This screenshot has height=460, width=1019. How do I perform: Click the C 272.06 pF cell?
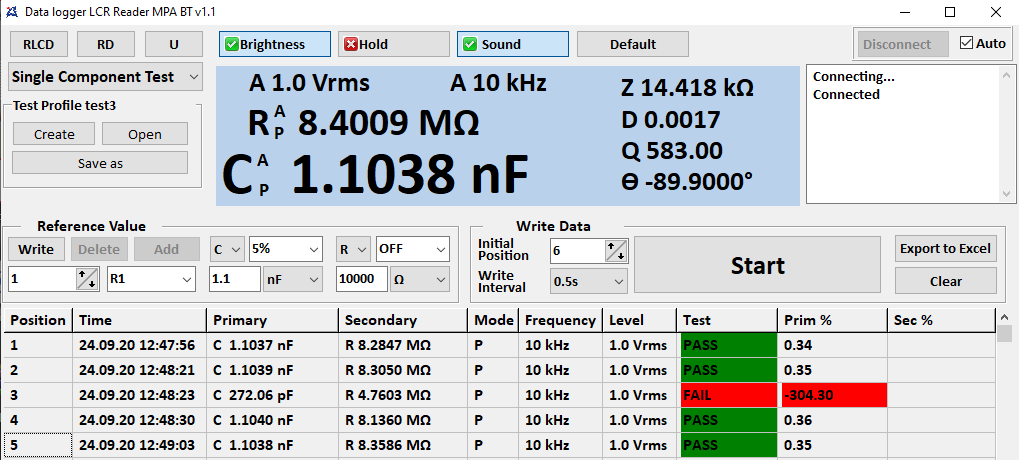273,395
